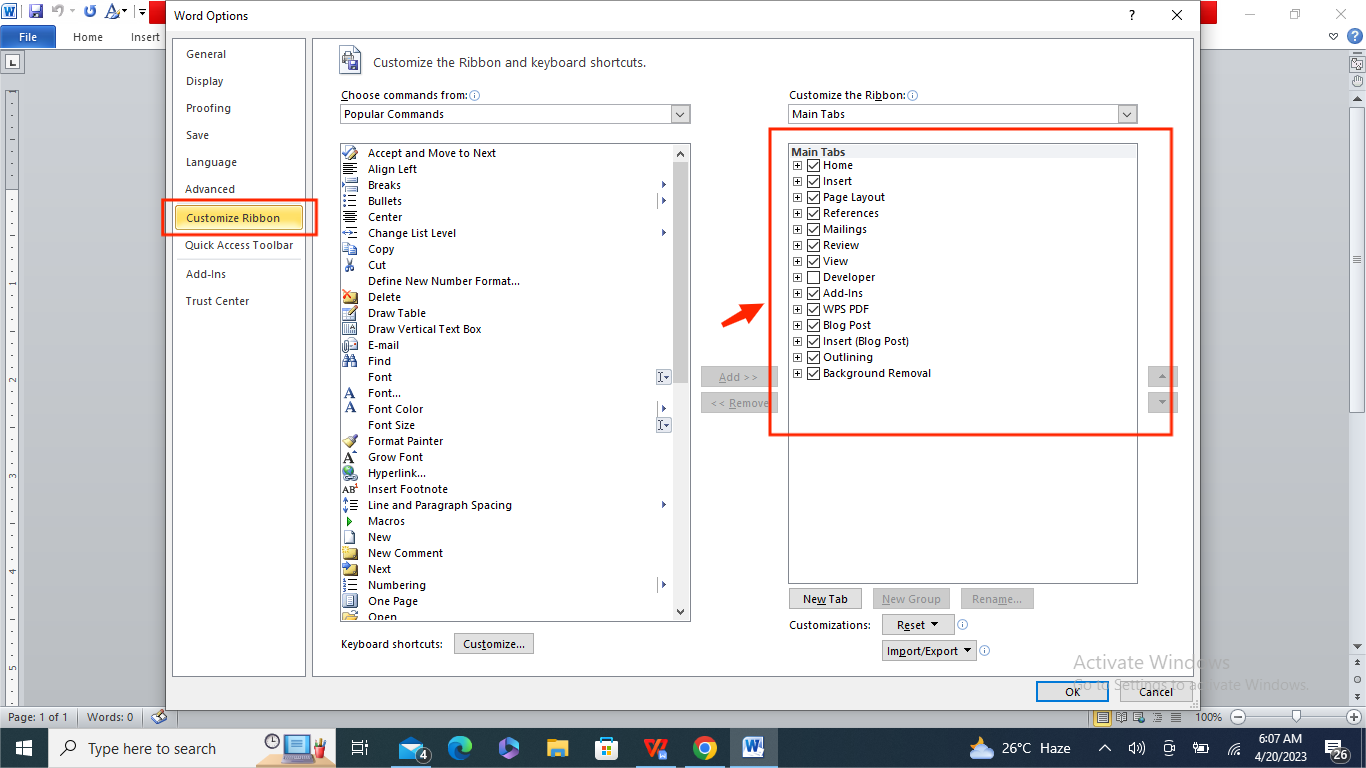Click the Cut command icon
Viewport: 1366px width, 768px height.
[x=352, y=264]
